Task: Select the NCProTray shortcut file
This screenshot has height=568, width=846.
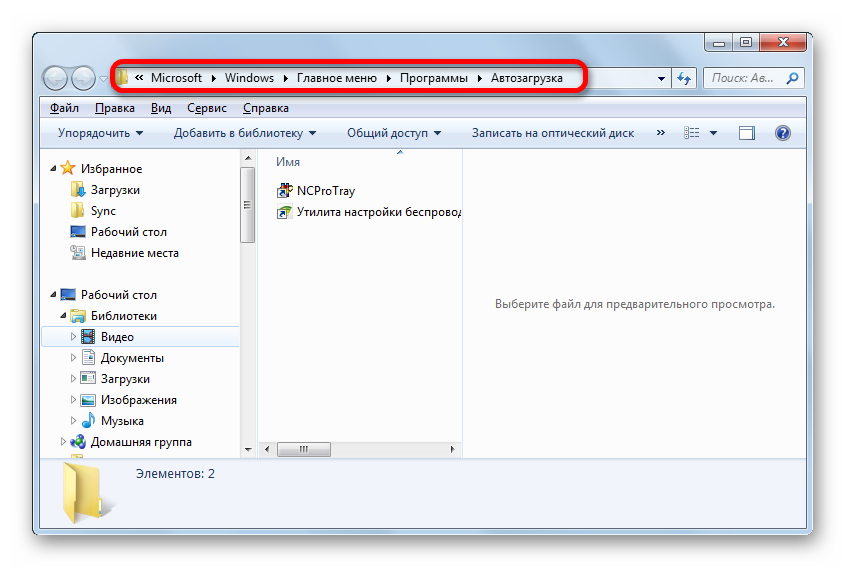Action: [325, 191]
